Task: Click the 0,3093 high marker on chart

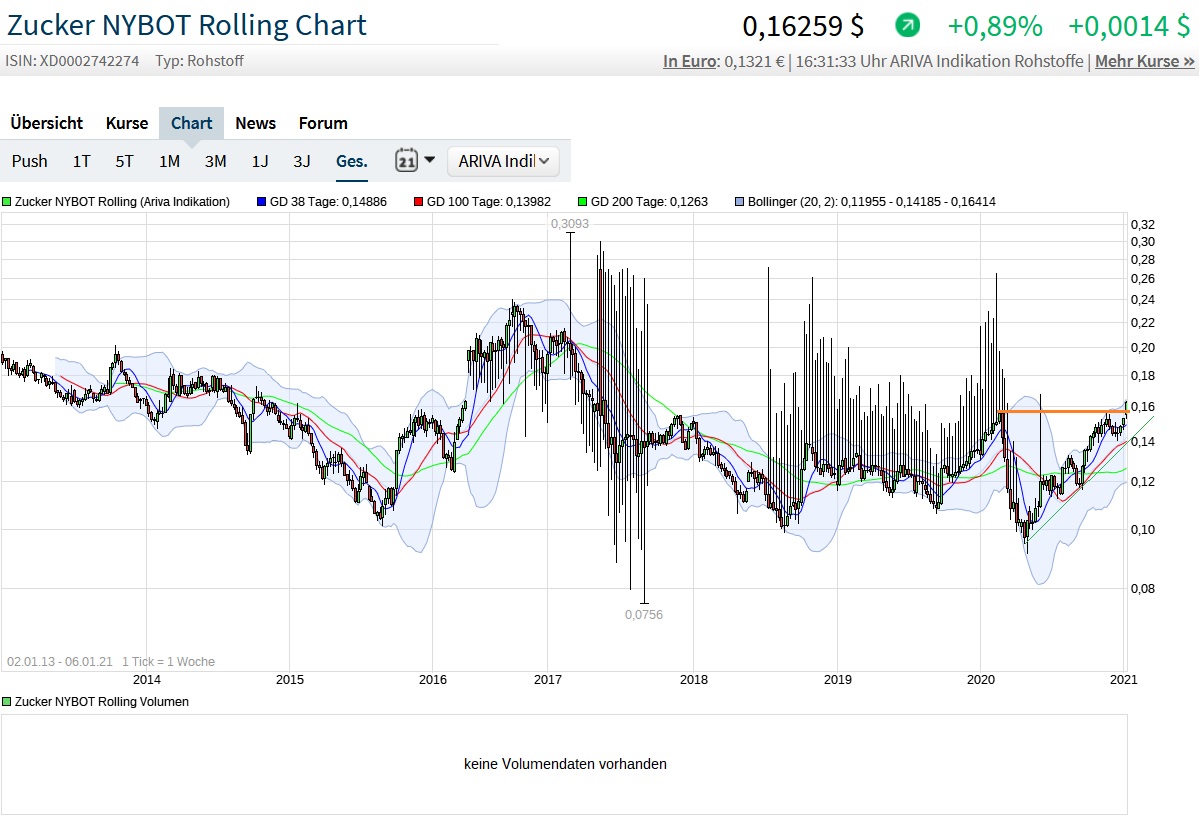Action: [x=570, y=224]
